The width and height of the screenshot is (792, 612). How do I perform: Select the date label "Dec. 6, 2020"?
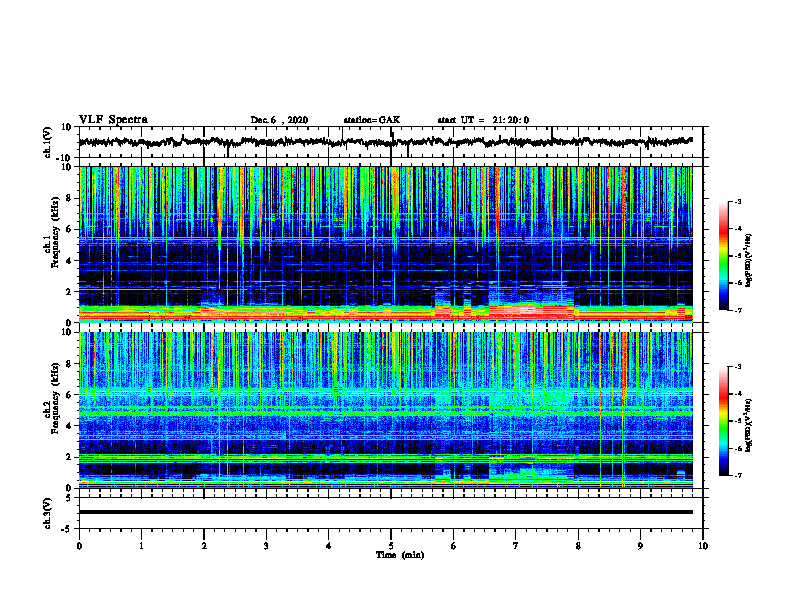click(279, 120)
